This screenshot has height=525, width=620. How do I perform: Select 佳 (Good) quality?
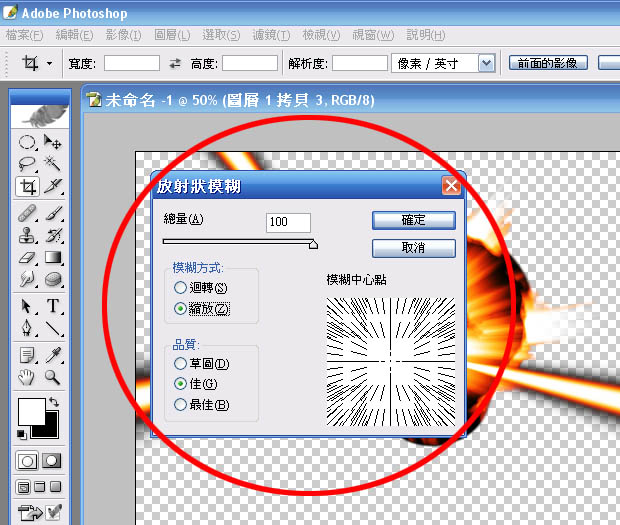196,383
